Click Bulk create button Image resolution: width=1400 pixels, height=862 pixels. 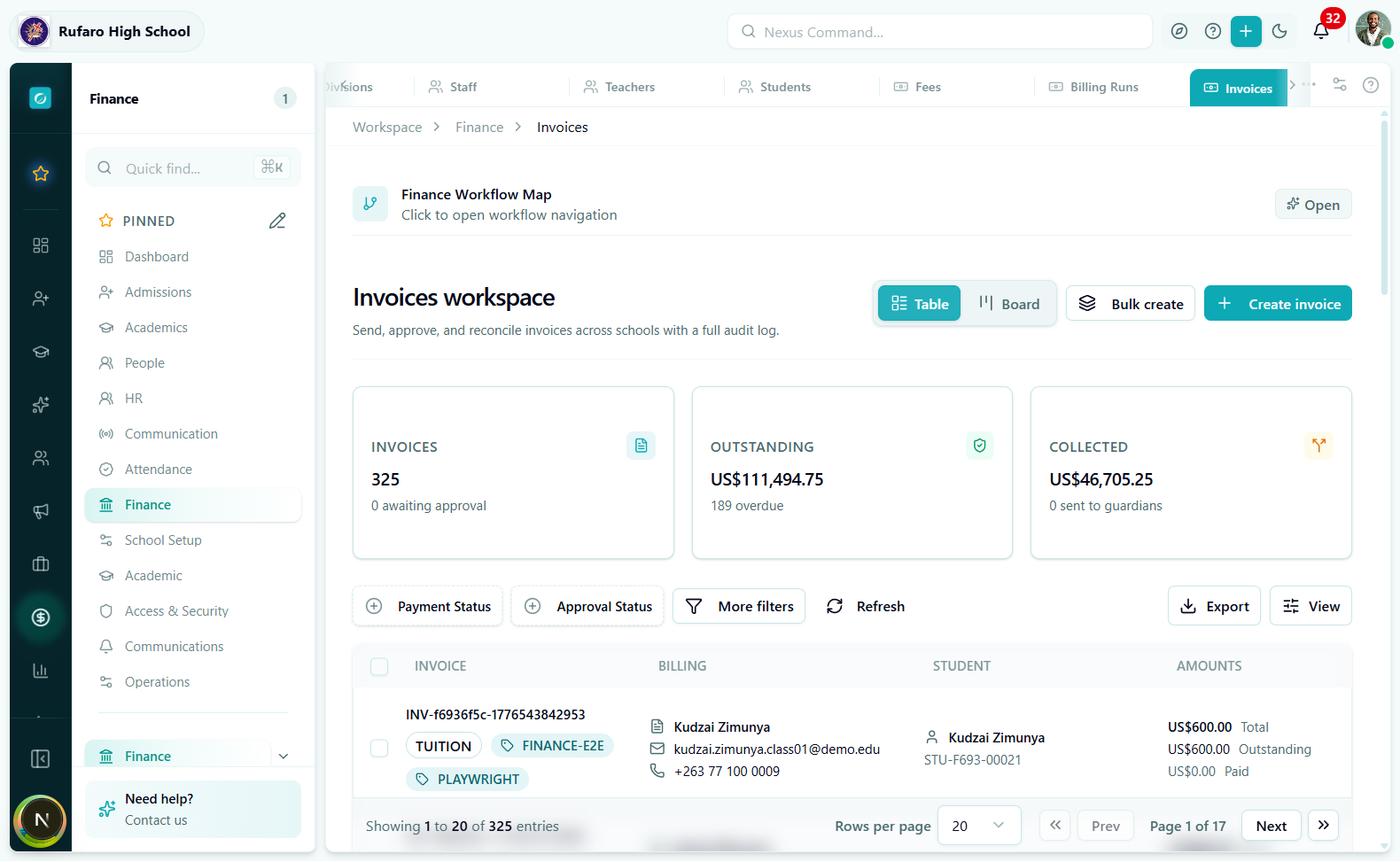tap(1131, 304)
